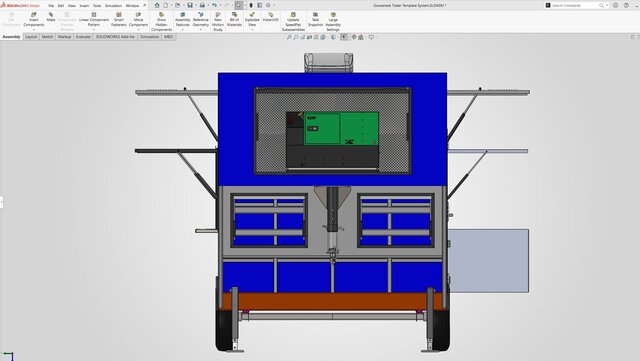640x361 pixels.
Task: Open the Insert menu
Action: point(84,6)
